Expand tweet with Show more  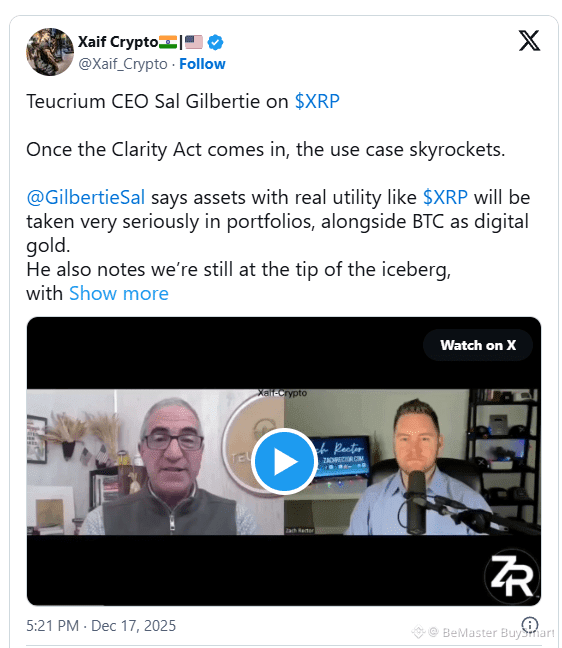coord(119,293)
